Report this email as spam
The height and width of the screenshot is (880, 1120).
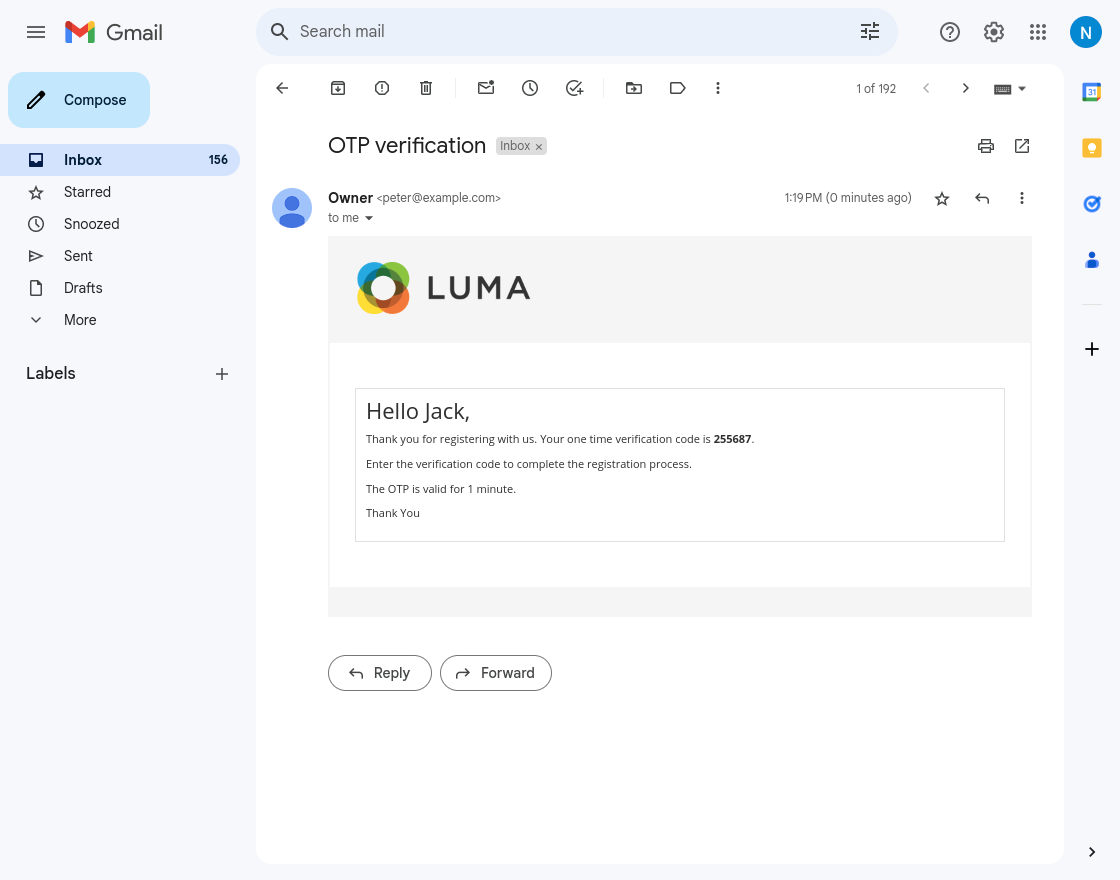[382, 88]
